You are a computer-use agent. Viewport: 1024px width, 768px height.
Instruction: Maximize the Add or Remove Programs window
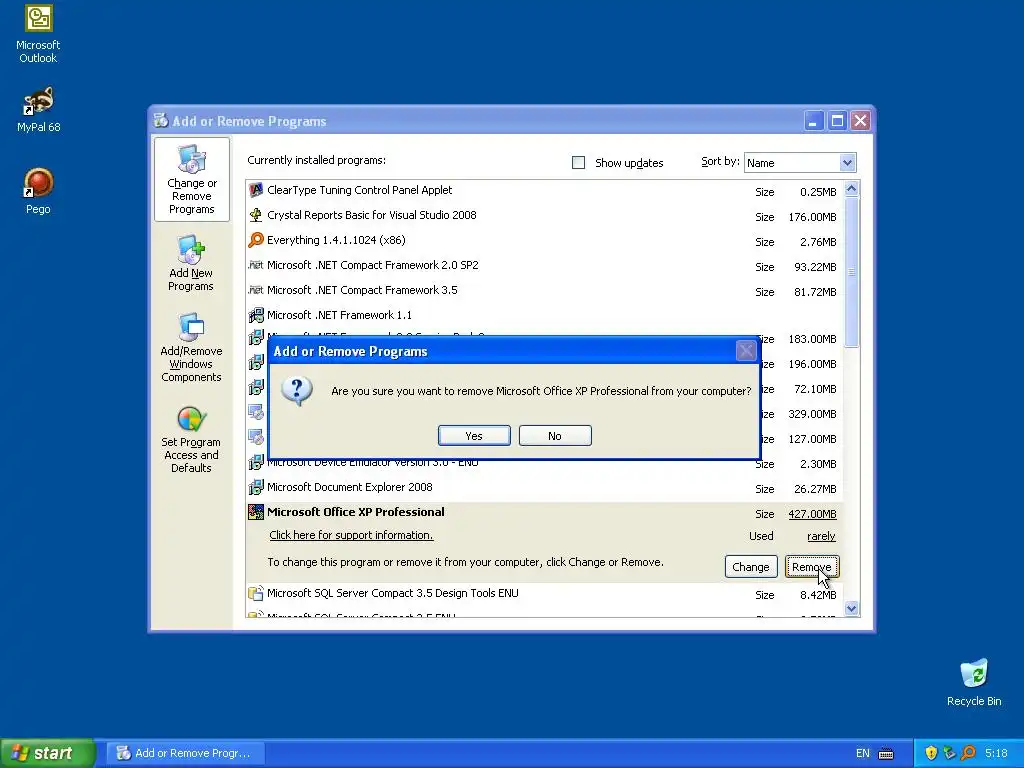(837, 121)
